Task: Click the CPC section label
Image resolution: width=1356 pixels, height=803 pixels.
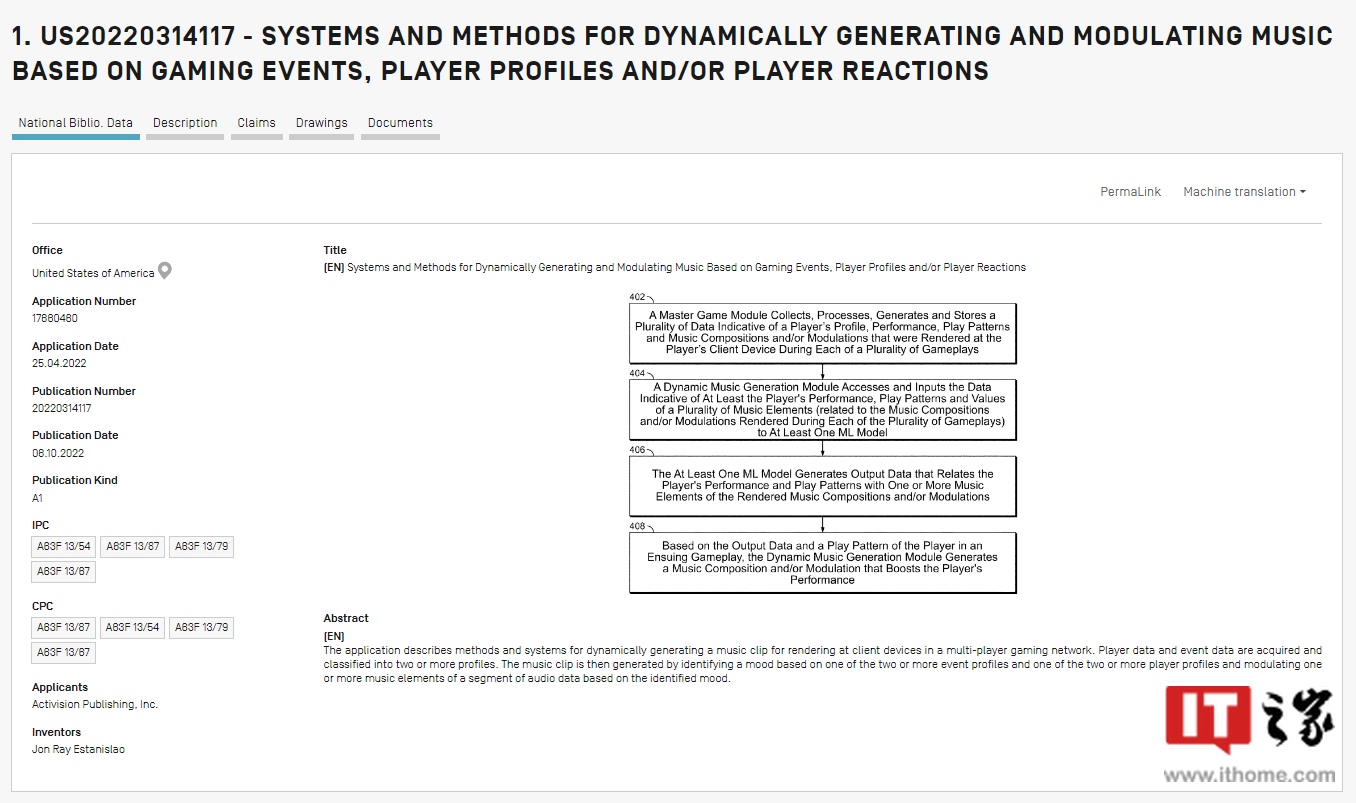Action: point(43,606)
